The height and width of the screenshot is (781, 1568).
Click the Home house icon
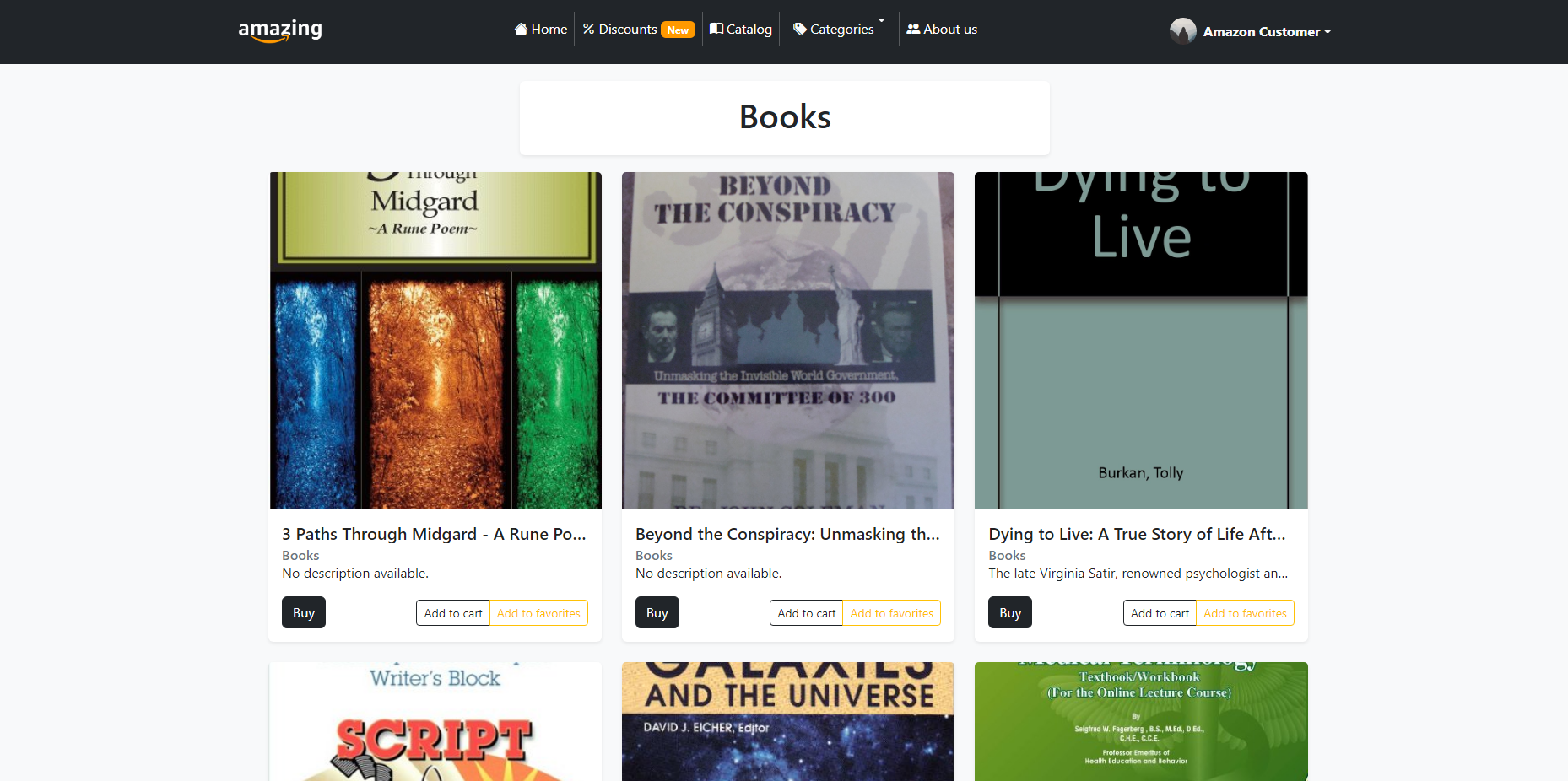521,29
